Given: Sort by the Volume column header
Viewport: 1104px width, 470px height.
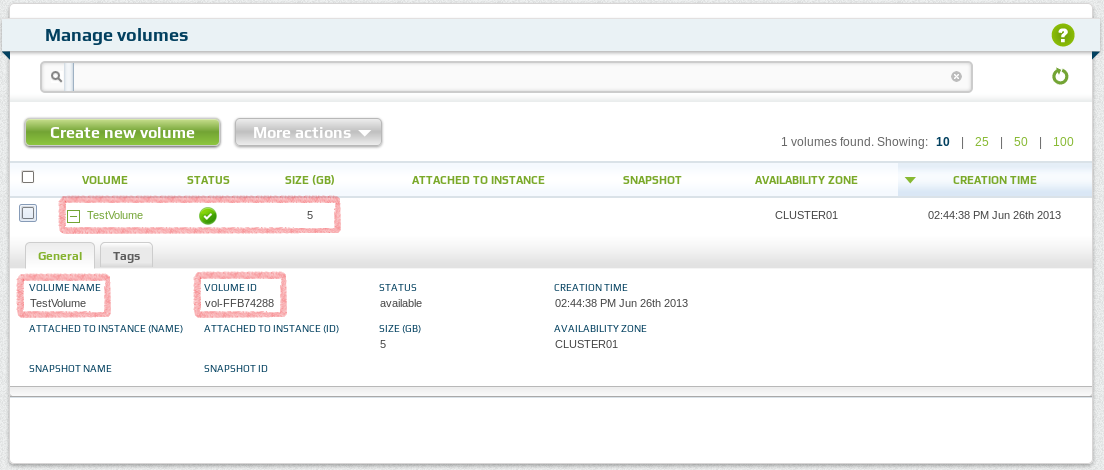Looking at the screenshot, I should point(105,180).
